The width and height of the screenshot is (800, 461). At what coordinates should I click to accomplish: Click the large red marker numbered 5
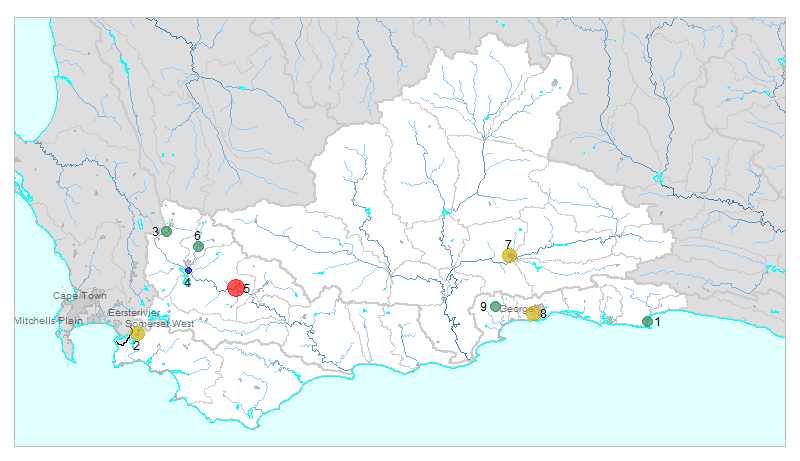[x=236, y=288]
